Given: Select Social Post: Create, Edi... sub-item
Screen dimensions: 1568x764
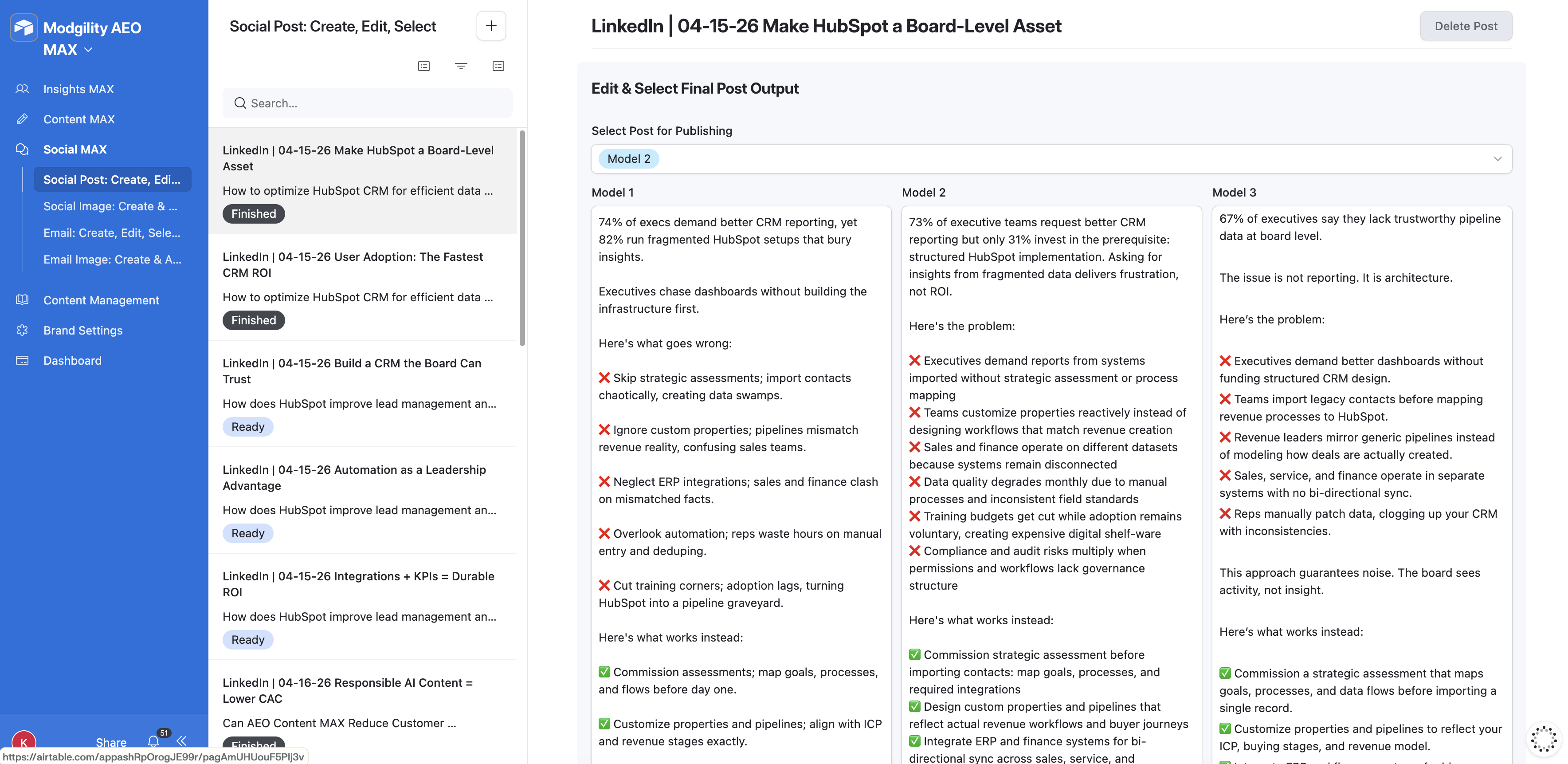Looking at the screenshot, I should click(x=113, y=180).
